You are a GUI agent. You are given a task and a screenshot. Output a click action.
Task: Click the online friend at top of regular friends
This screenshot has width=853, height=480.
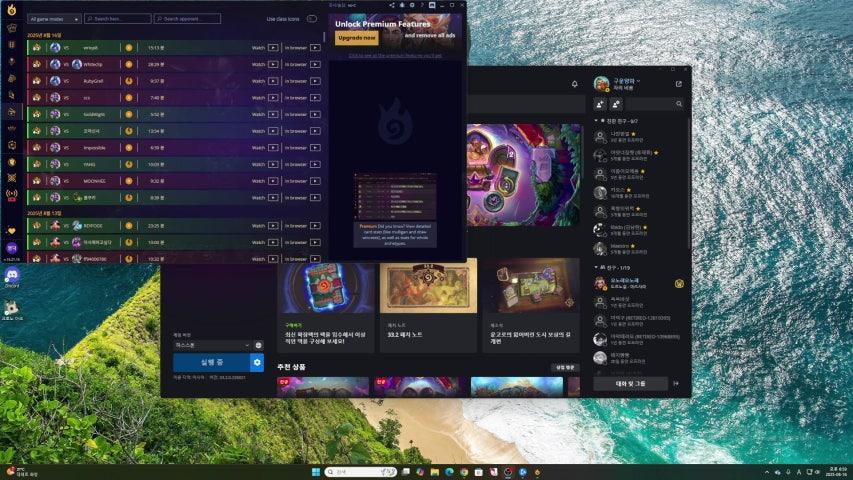click(x=639, y=283)
